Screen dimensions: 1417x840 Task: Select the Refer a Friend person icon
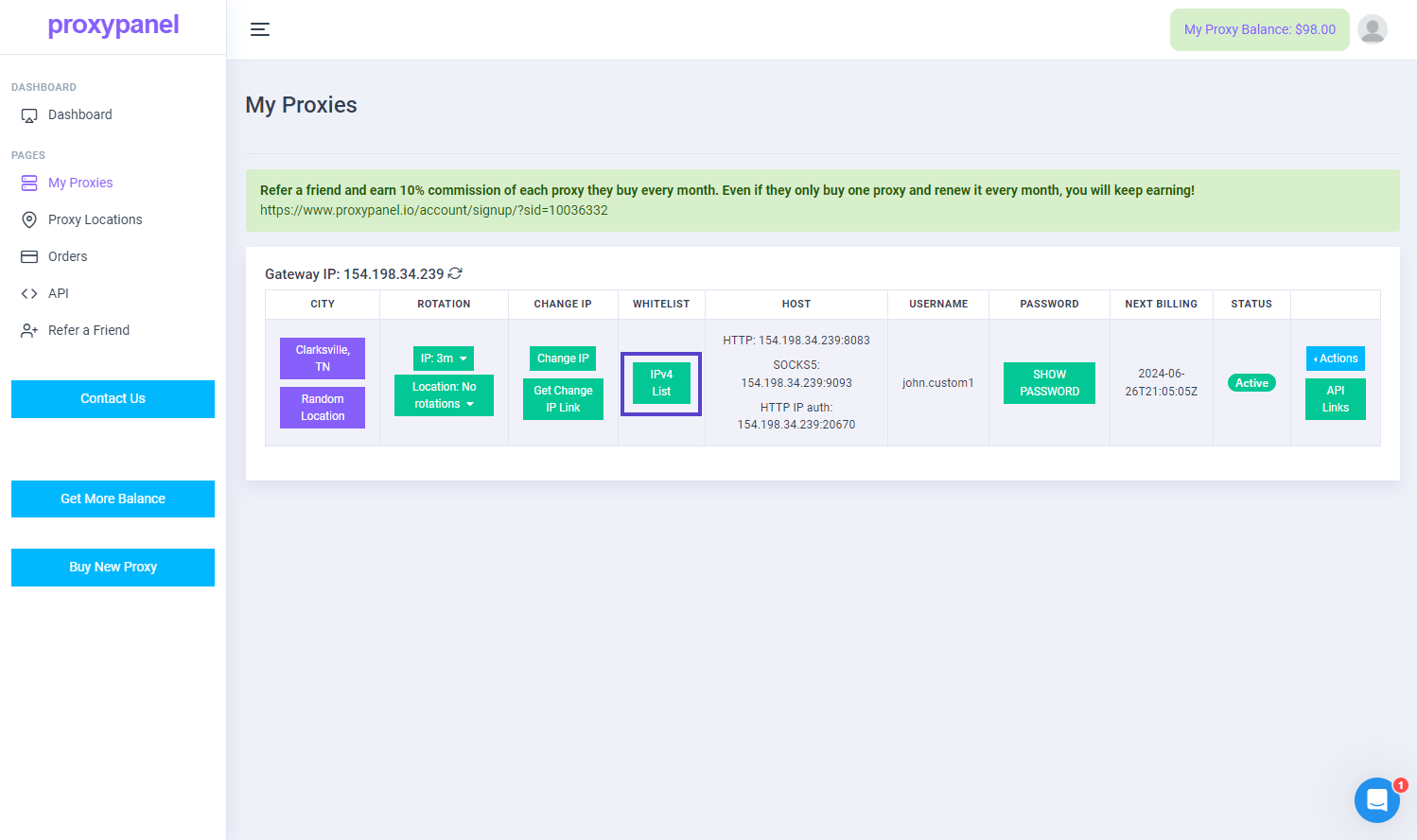(x=29, y=330)
